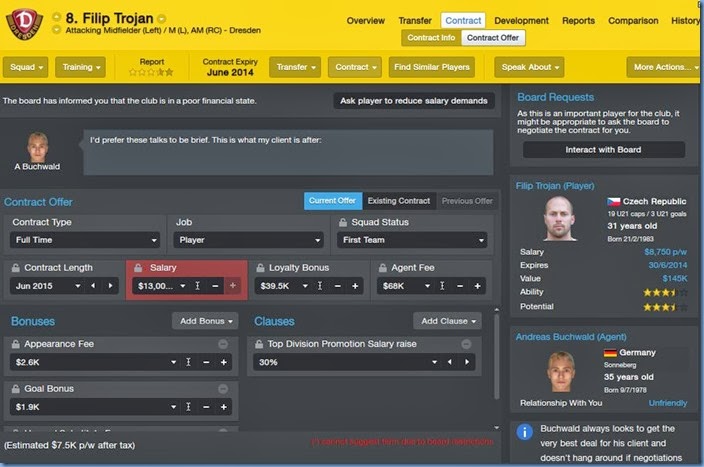
Task: Open the Speak About dropdown
Action: (x=529, y=67)
